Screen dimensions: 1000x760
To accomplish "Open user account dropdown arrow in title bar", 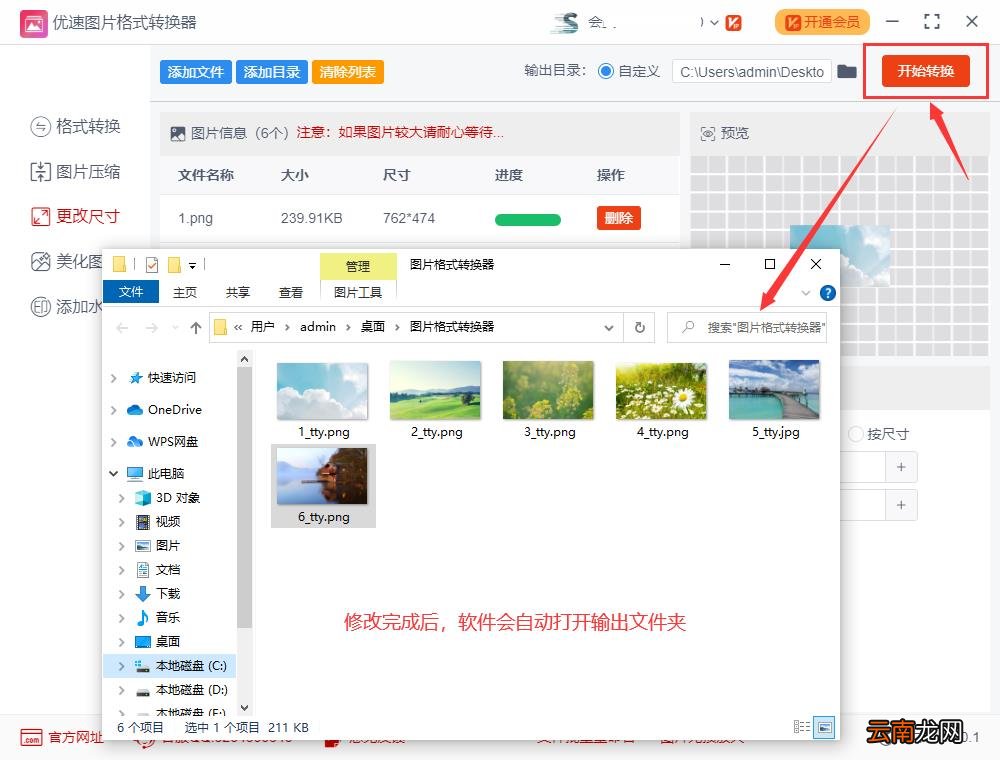I will (x=714, y=23).
